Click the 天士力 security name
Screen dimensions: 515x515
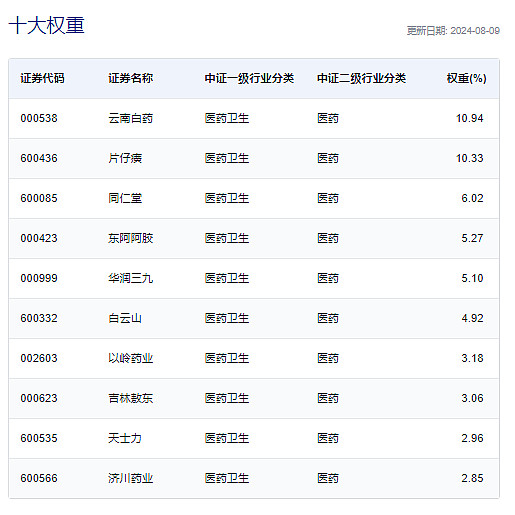[125, 438]
